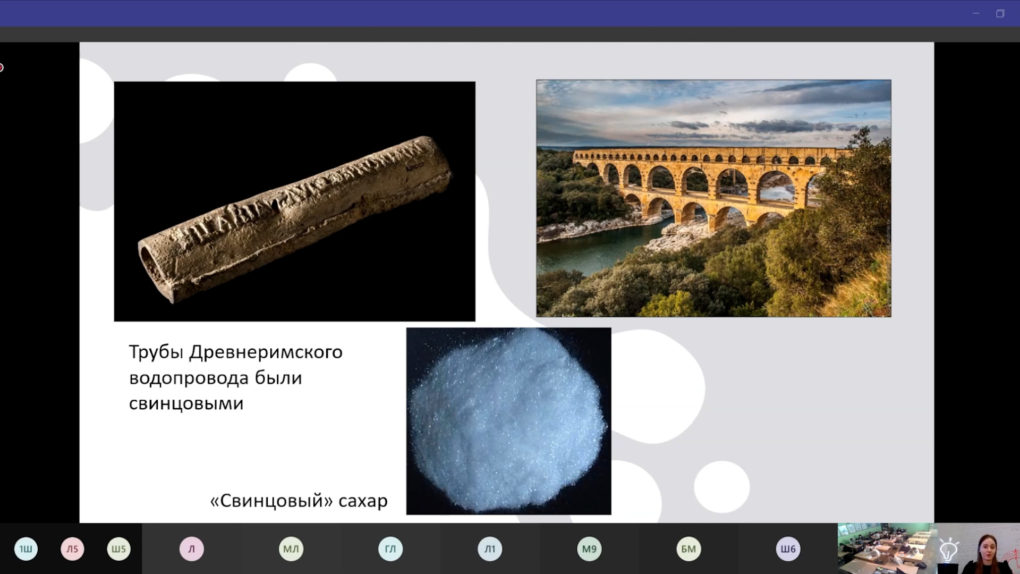
Task: Click the «Свинцовый» сахар caption
Action: (x=298, y=500)
